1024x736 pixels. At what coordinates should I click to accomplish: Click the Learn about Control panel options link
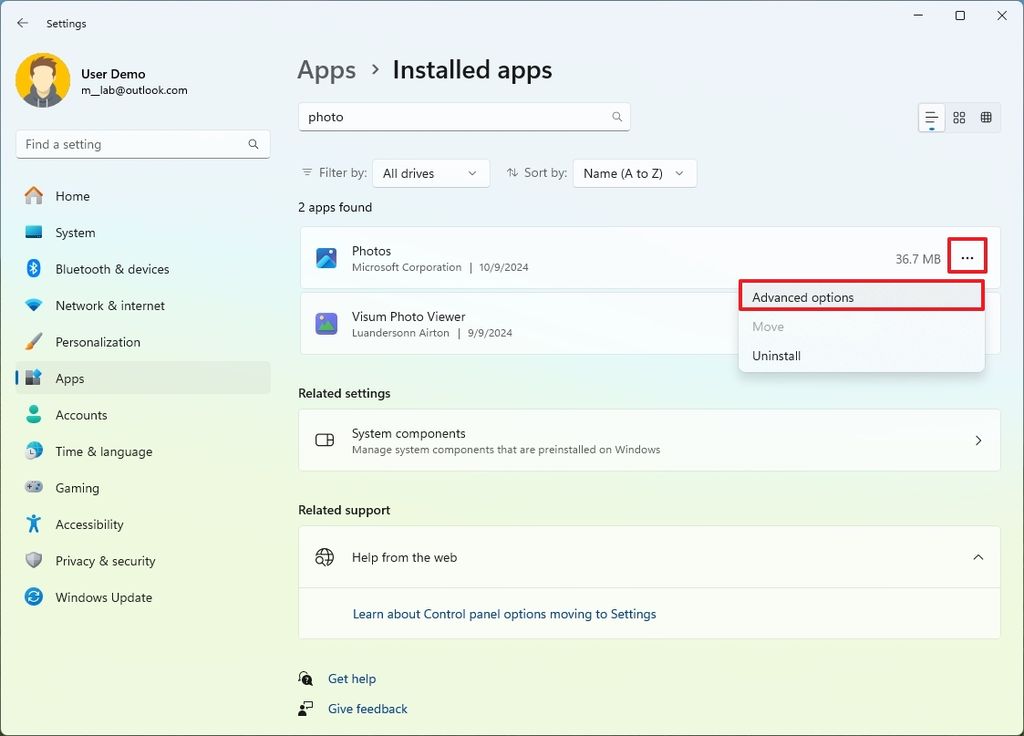(x=504, y=613)
